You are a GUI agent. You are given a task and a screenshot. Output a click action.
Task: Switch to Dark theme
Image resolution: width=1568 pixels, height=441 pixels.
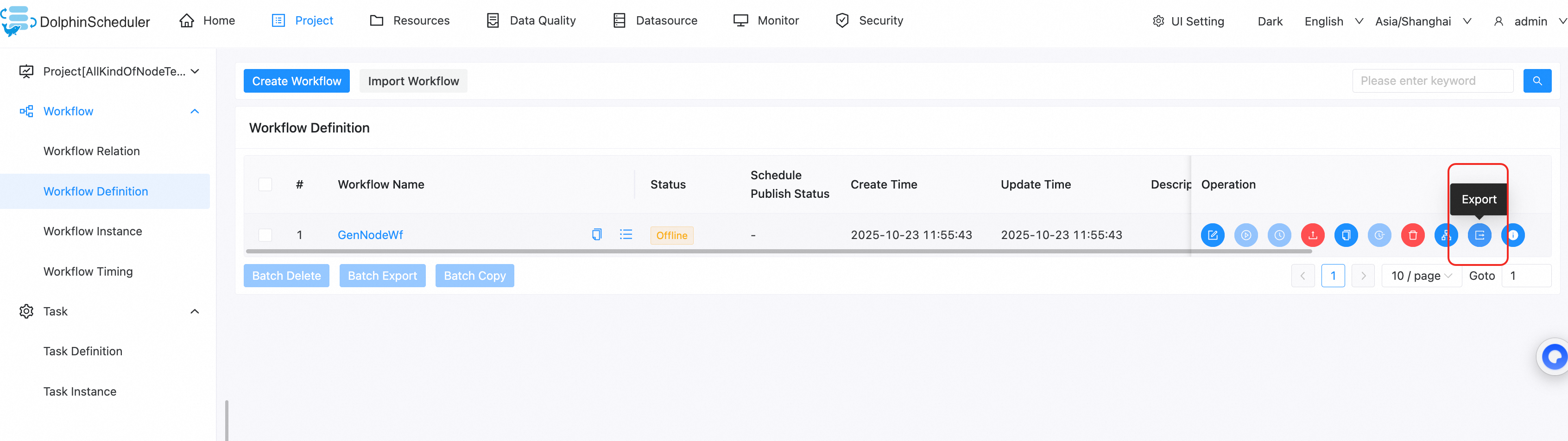(1270, 21)
